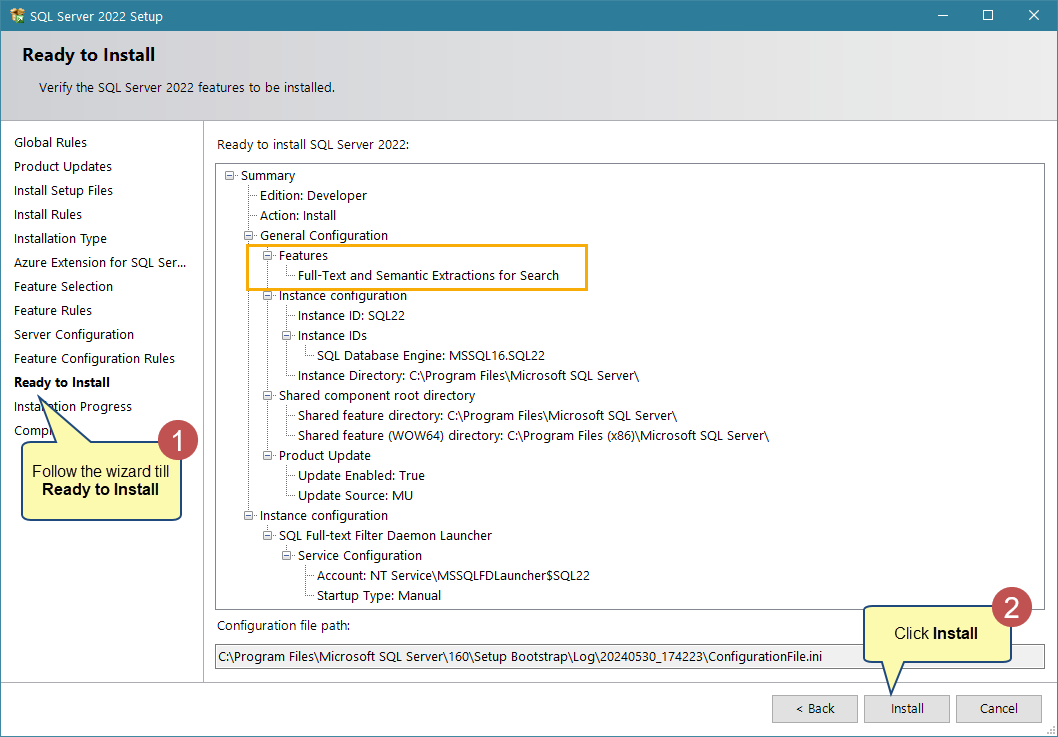
Task: Click the Configuration file path field
Action: (630, 656)
